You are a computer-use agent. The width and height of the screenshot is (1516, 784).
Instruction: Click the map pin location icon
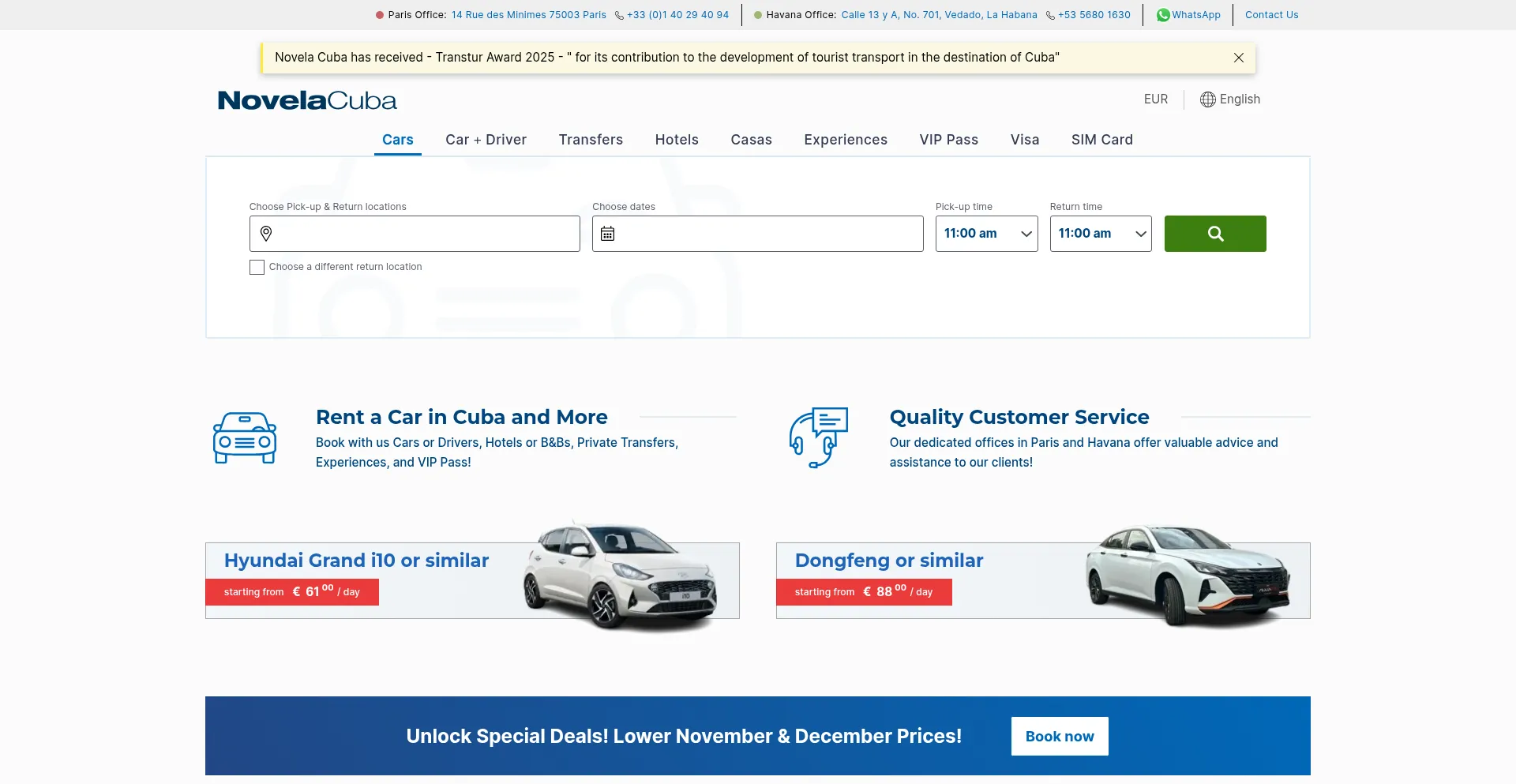tap(266, 234)
